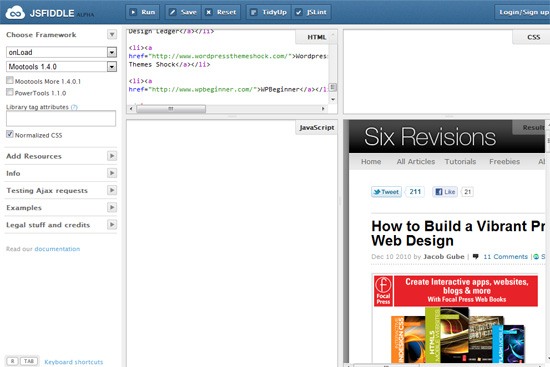Select the CSS panel label
Image resolution: width=550 pixels, height=367 pixels.
click(534, 37)
